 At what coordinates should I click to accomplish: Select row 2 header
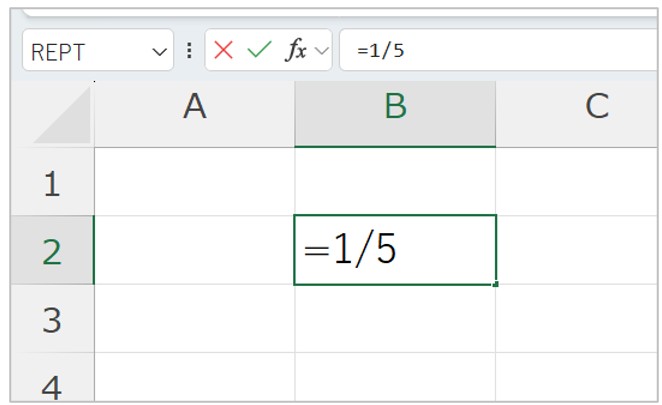52,250
